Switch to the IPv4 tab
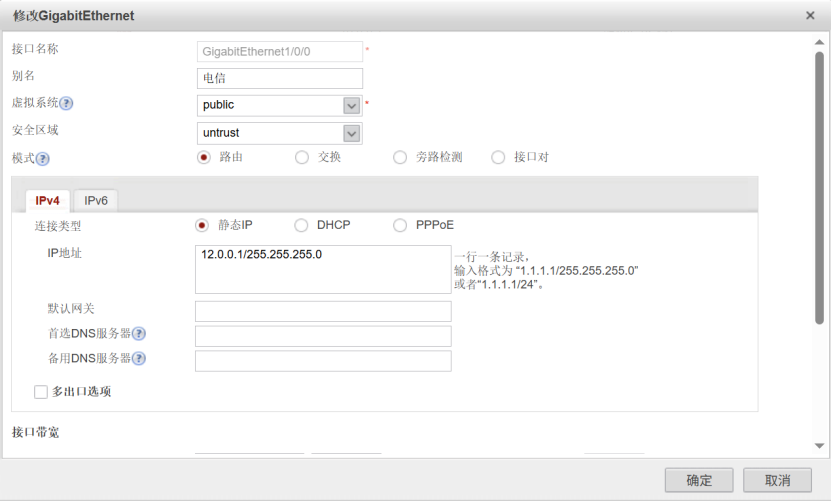This screenshot has width=831, height=501. 47,201
